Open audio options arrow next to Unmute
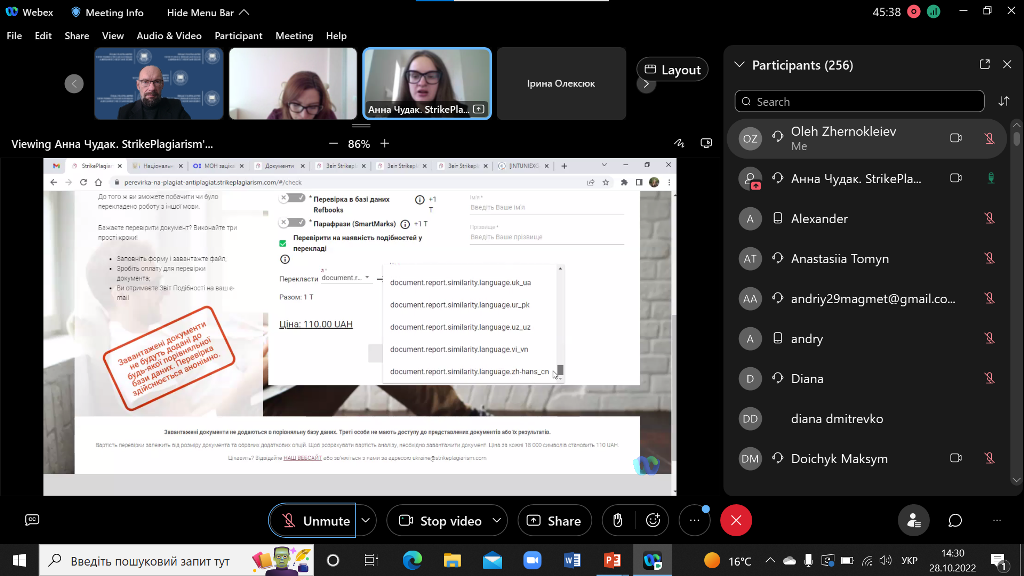The height and width of the screenshot is (576, 1024). tap(366, 520)
